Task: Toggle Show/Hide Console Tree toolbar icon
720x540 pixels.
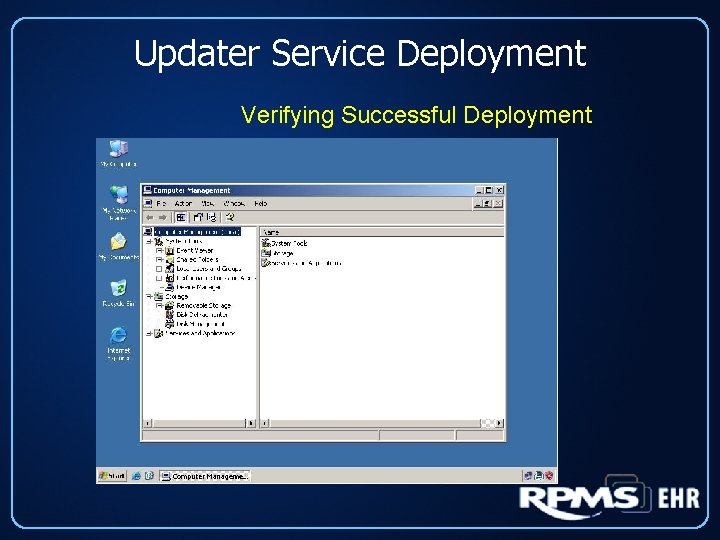Action: (181, 217)
